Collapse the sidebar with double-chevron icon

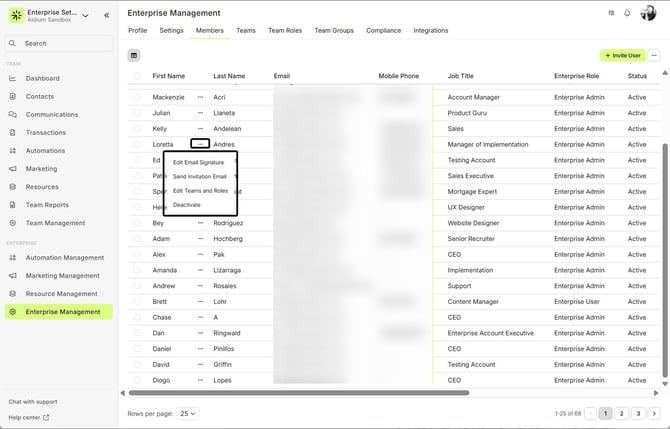pos(107,16)
